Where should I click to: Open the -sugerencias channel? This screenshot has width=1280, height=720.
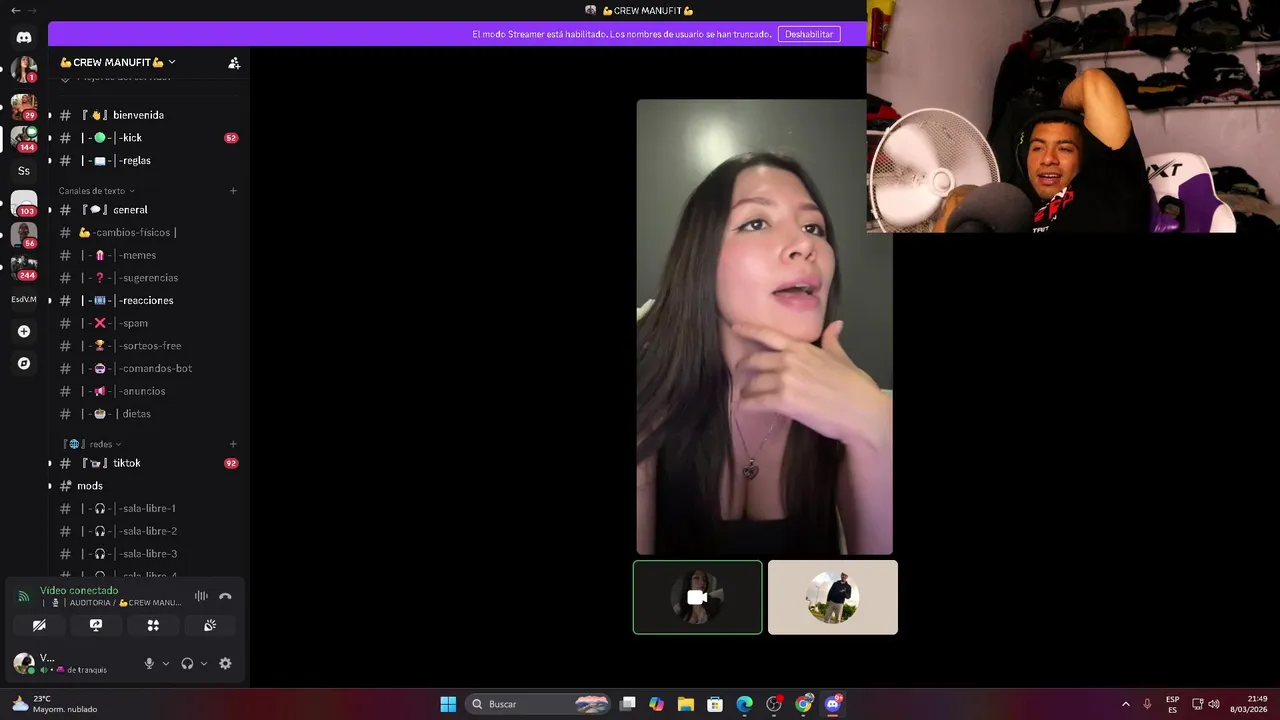(x=148, y=278)
